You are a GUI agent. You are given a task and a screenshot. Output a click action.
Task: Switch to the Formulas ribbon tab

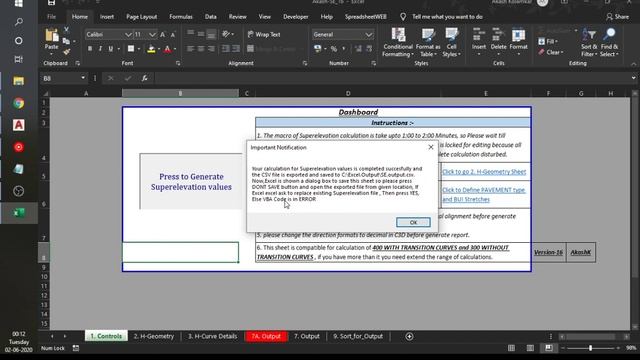(181, 17)
